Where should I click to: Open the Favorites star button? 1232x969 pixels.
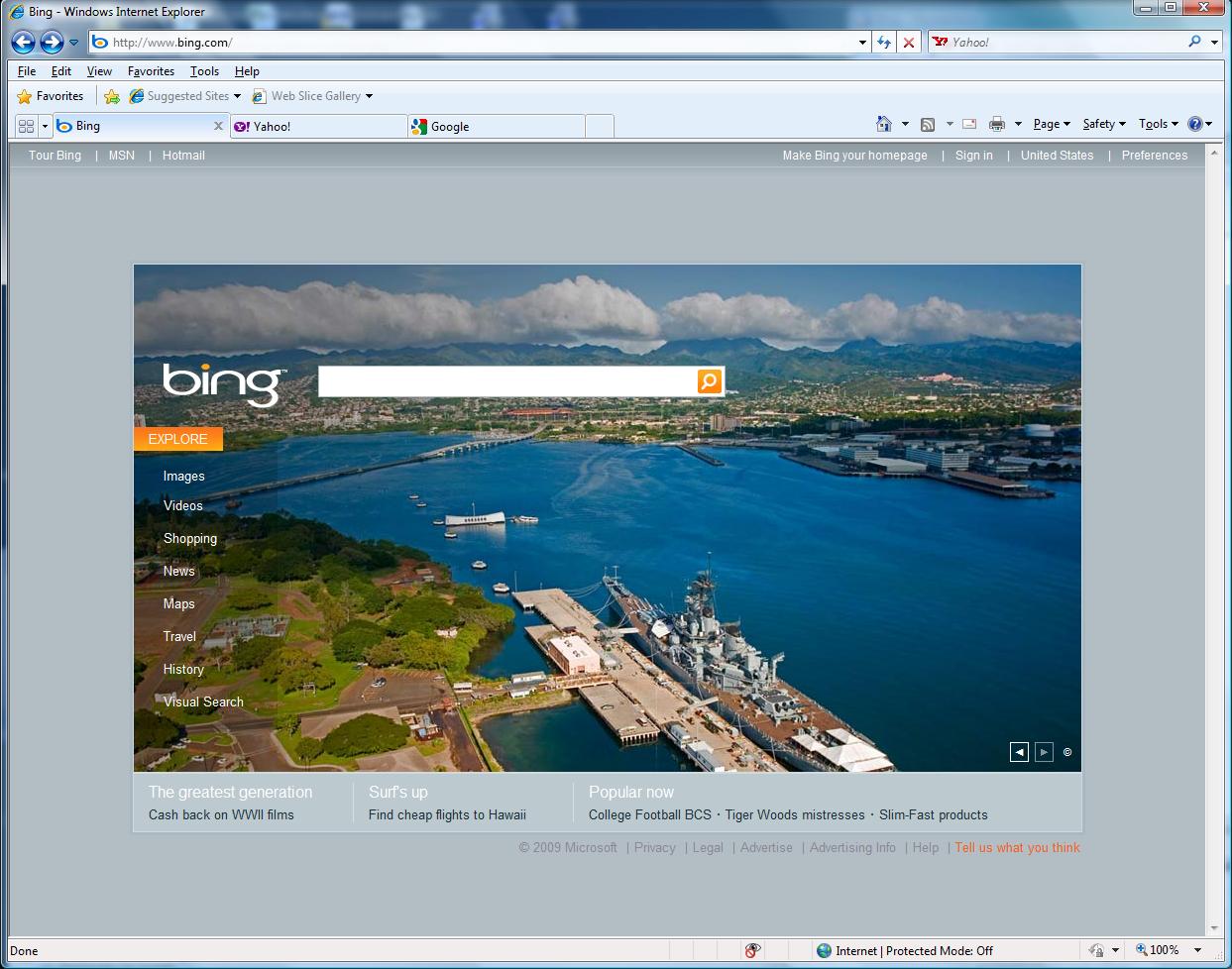coord(51,96)
